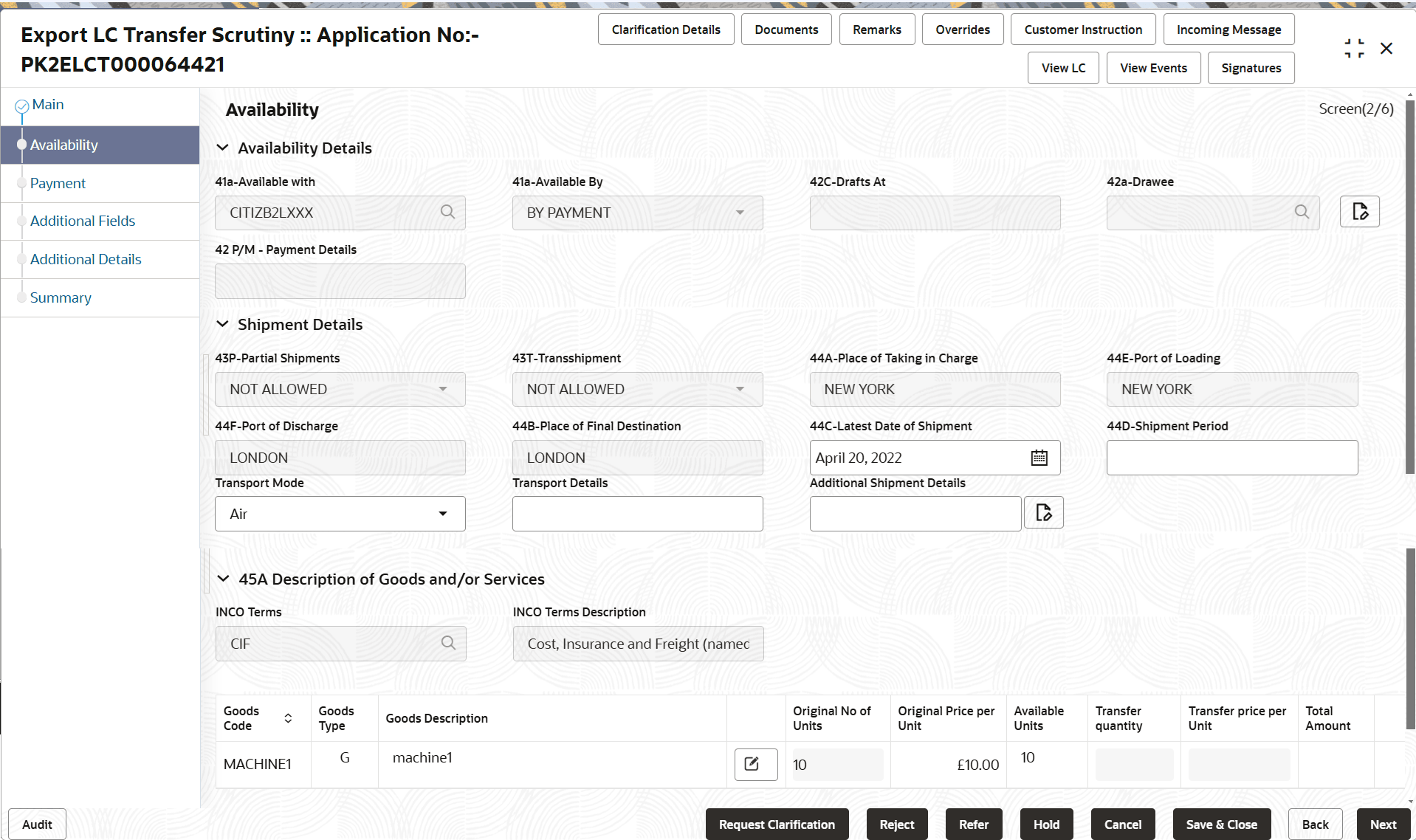Sort the table by Goods Code
The width and height of the screenshot is (1416, 840).
click(x=288, y=717)
